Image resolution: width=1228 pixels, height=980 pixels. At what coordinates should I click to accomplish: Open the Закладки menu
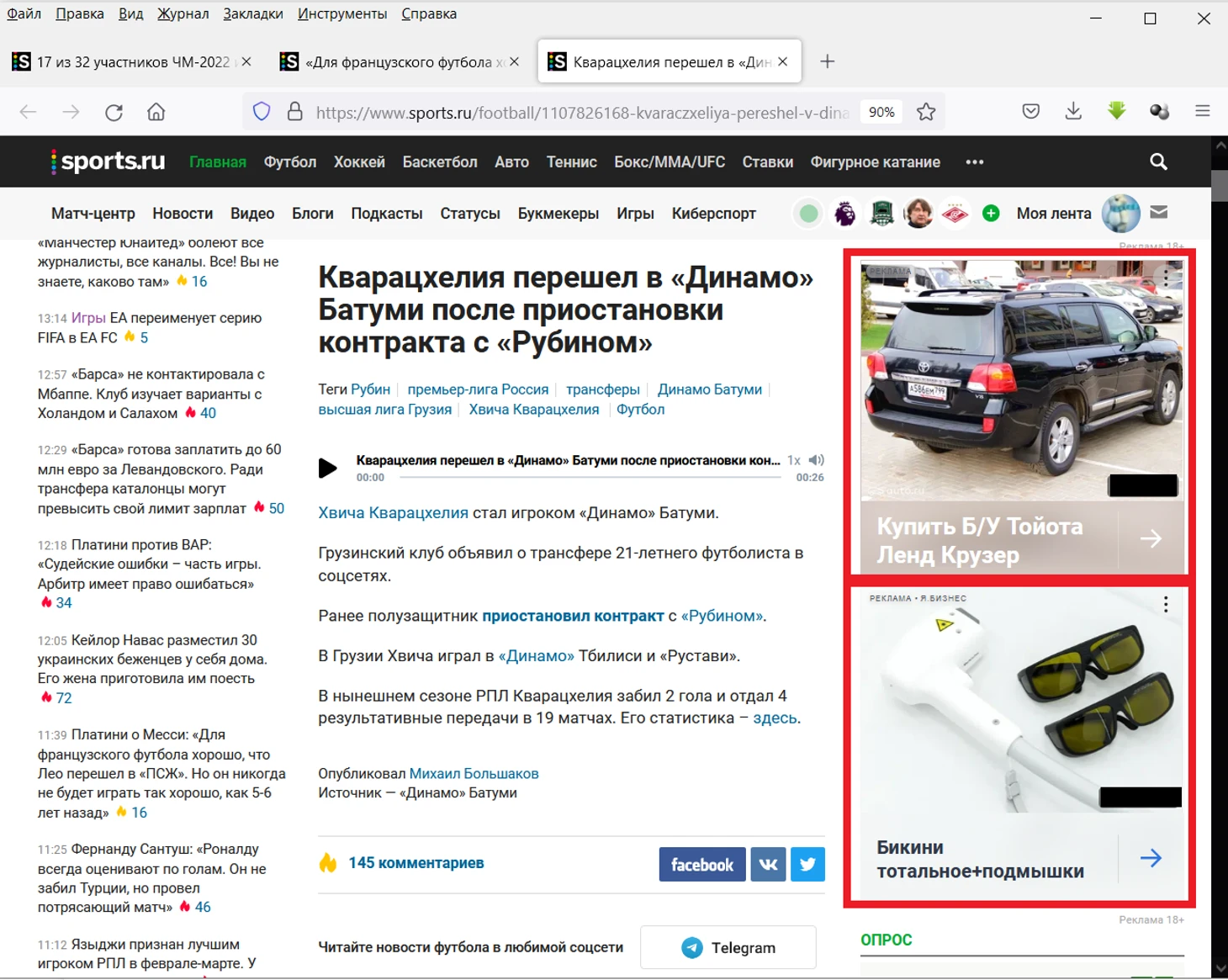253,13
